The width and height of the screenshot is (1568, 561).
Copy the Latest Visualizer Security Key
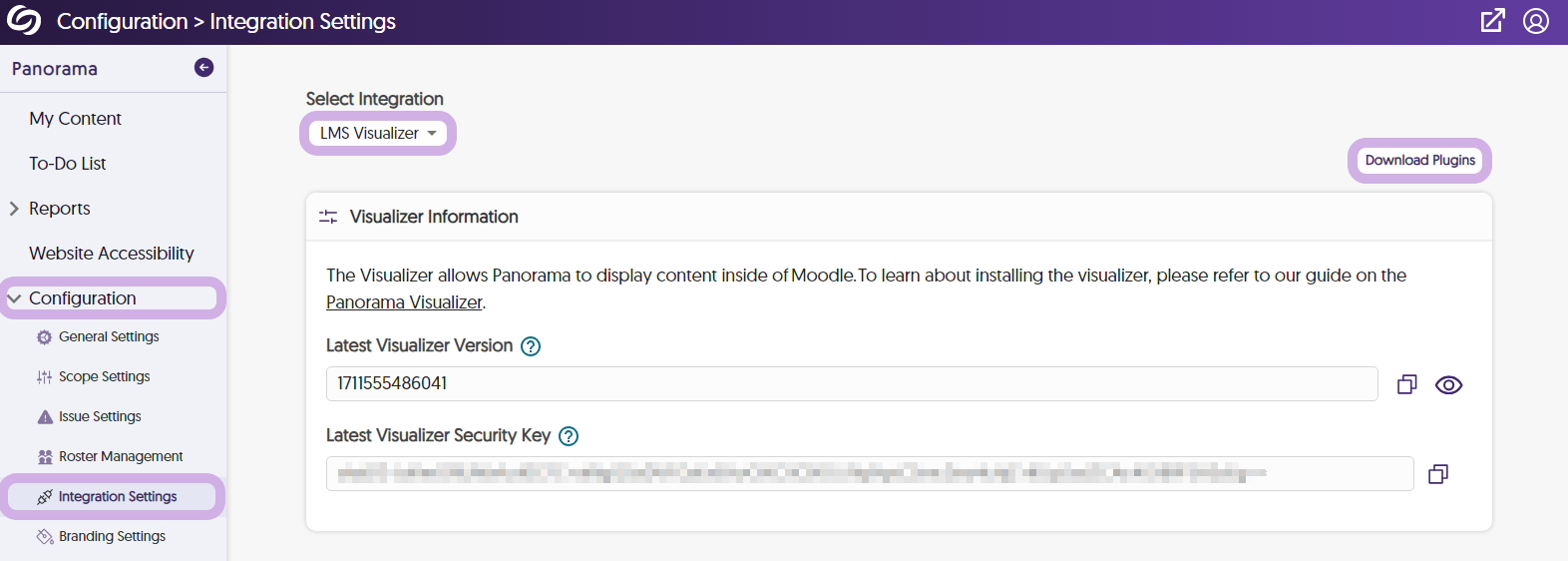tap(1437, 474)
